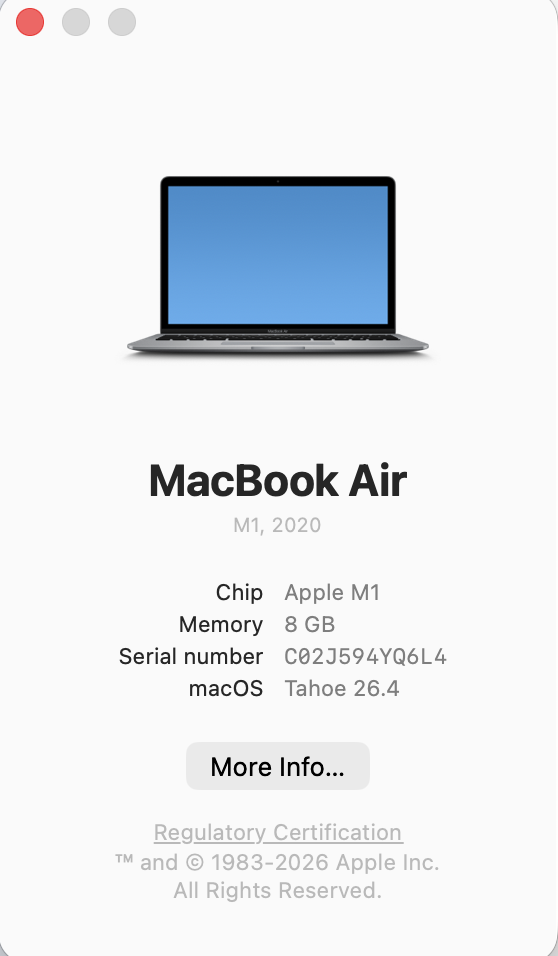The height and width of the screenshot is (956, 558).
Task: Click the macOS label
Action: (226, 688)
